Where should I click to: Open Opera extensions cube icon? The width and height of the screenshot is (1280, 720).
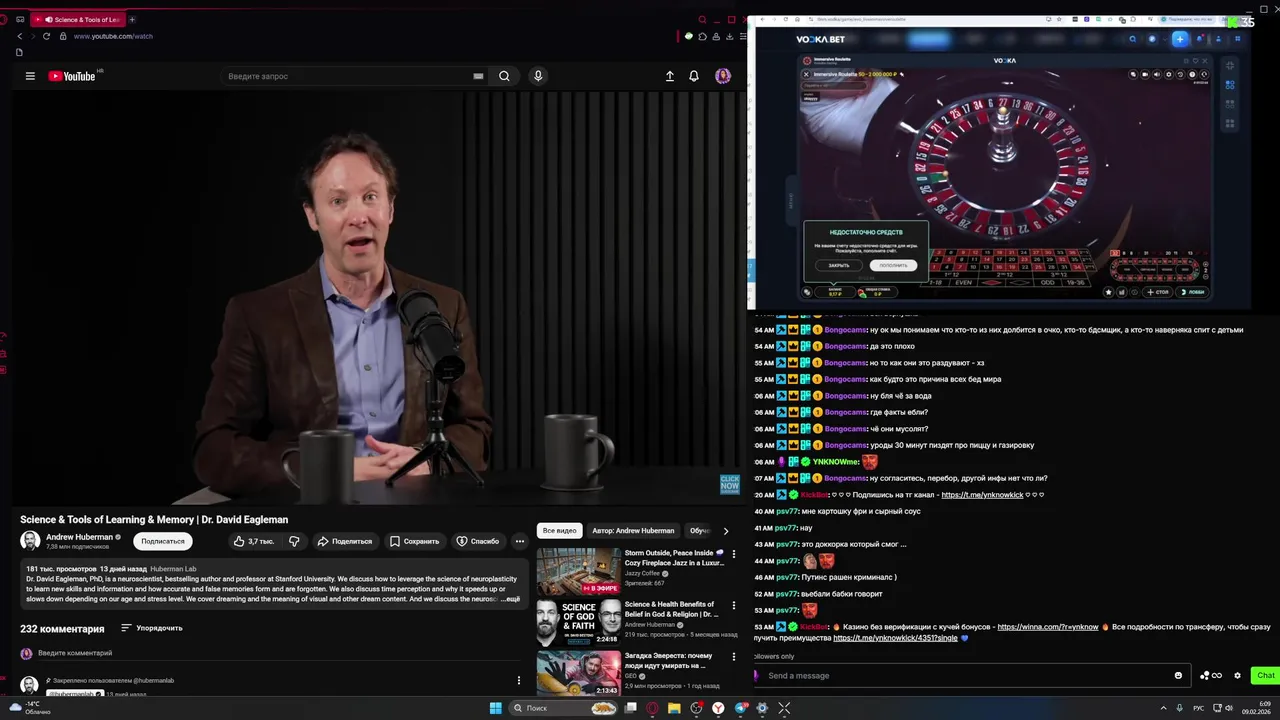pyautogui.click(x=702, y=36)
